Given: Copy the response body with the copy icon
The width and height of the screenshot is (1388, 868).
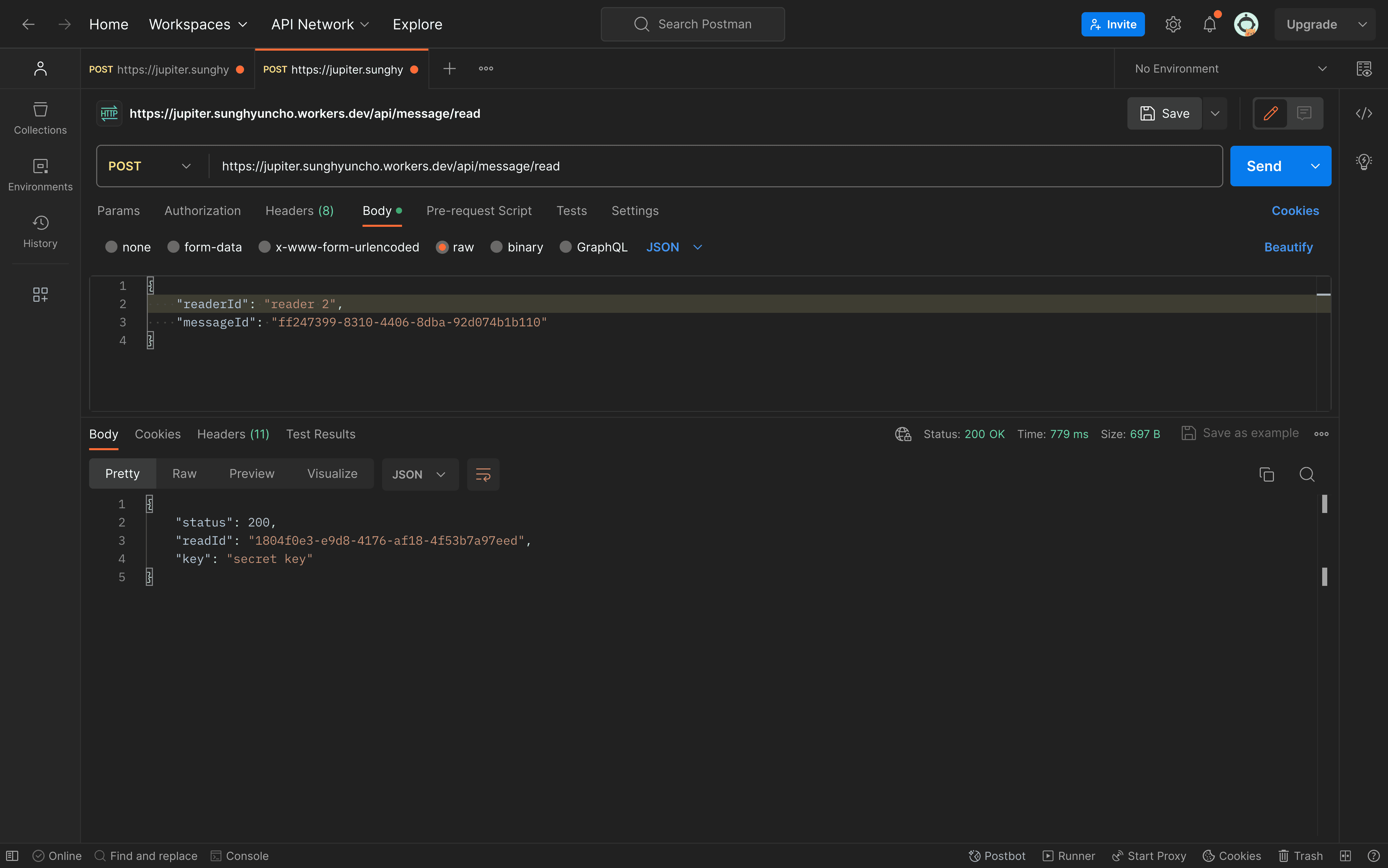Looking at the screenshot, I should [x=1266, y=474].
